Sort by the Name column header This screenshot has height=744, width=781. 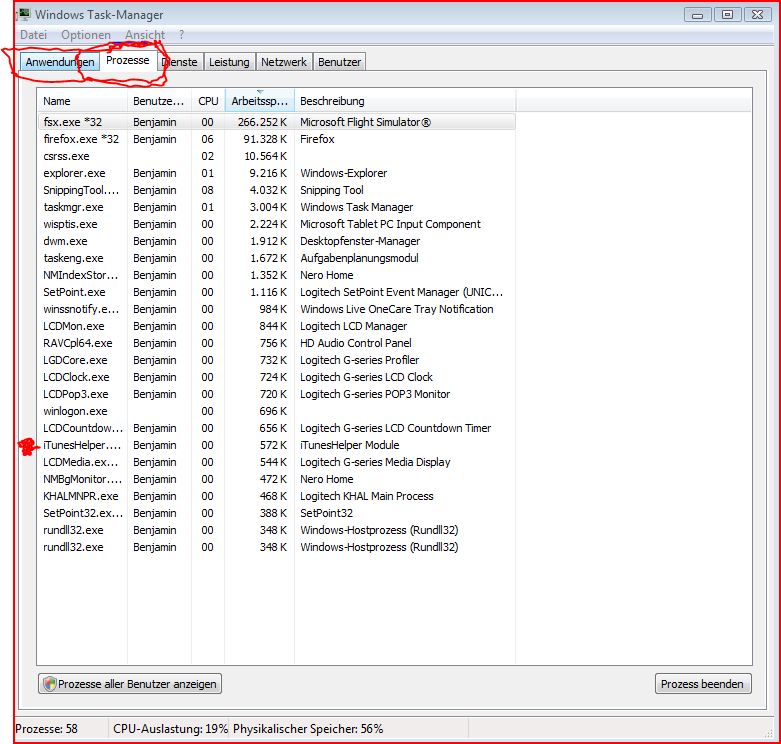(x=82, y=101)
